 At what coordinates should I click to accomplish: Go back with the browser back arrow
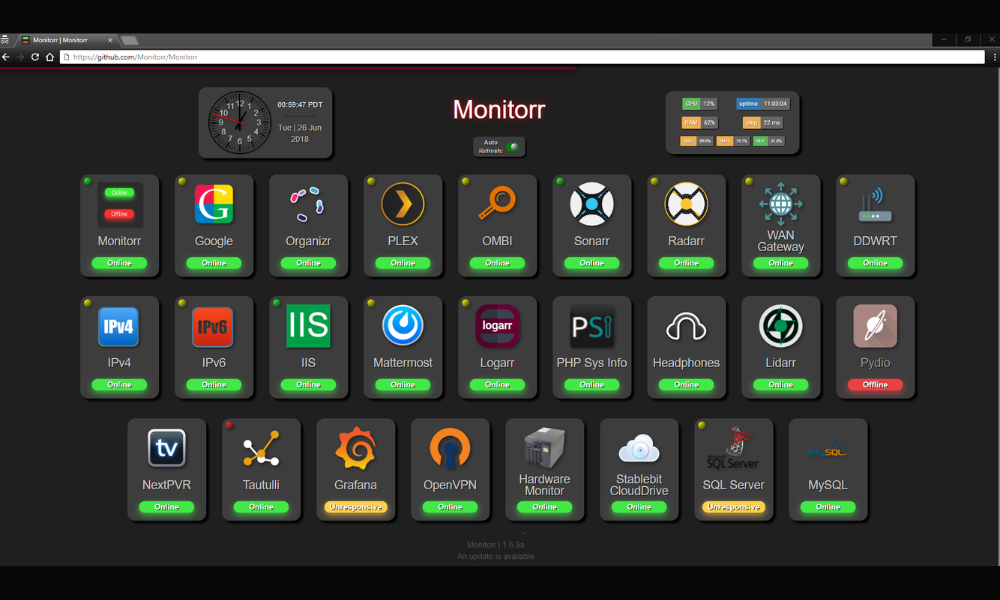[6, 57]
